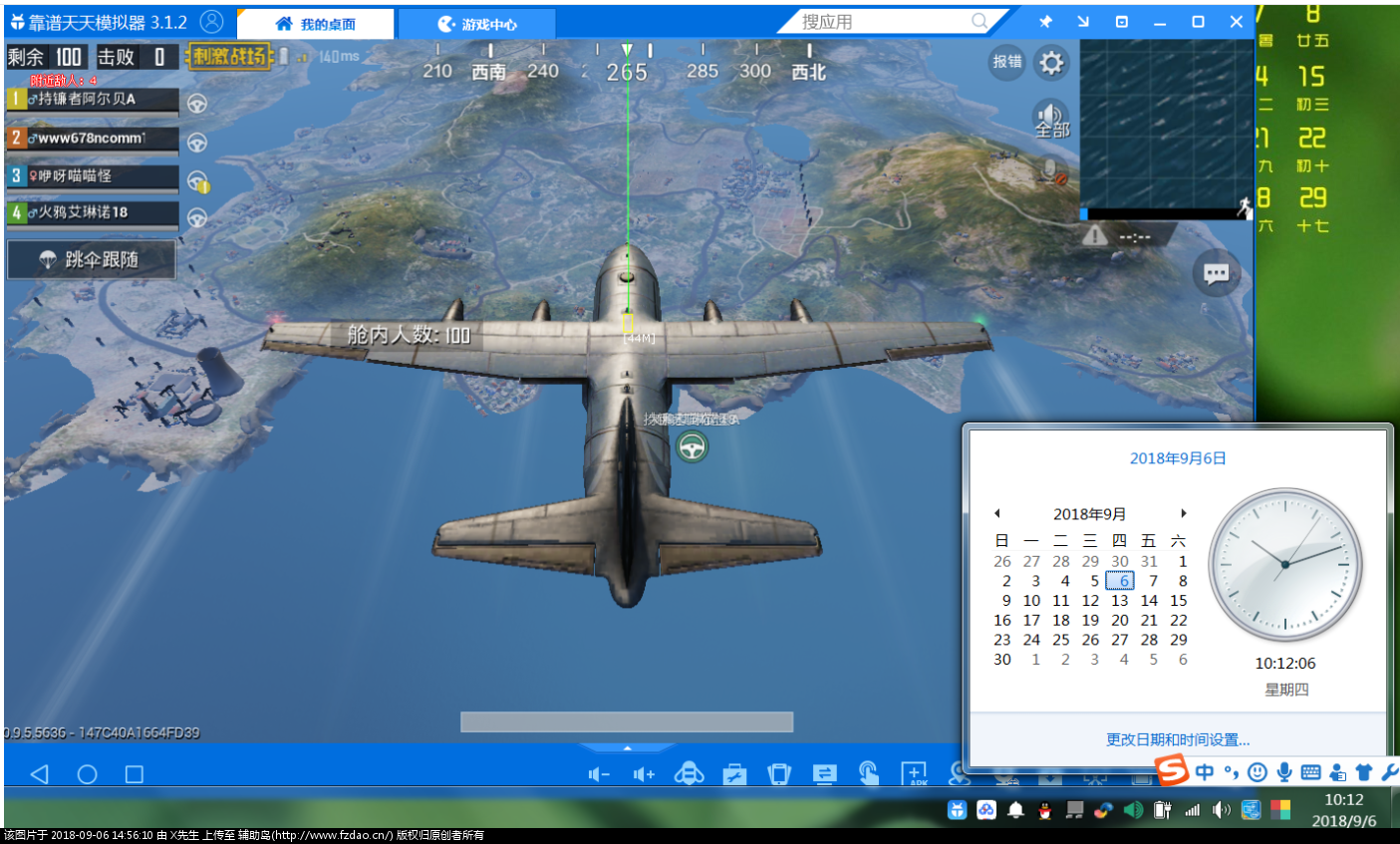Click the transfer arrows toolbar icon
Image resolution: width=1400 pixels, height=844 pixels.
pyautogui.click(x=824, y=774)
